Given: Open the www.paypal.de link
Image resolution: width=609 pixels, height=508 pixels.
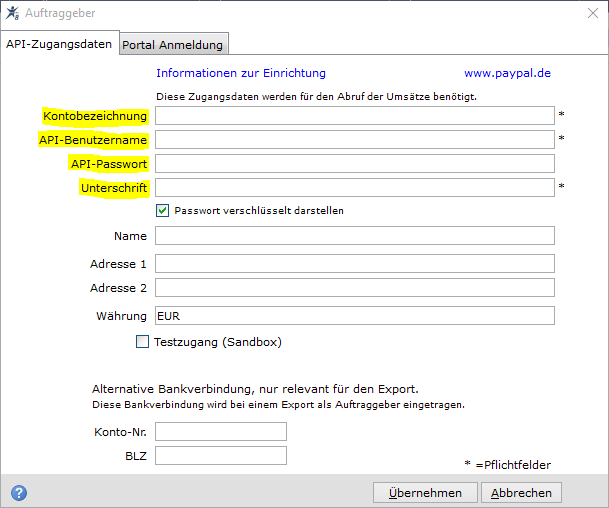Looking at the screenshot, I should click(508, 73).
